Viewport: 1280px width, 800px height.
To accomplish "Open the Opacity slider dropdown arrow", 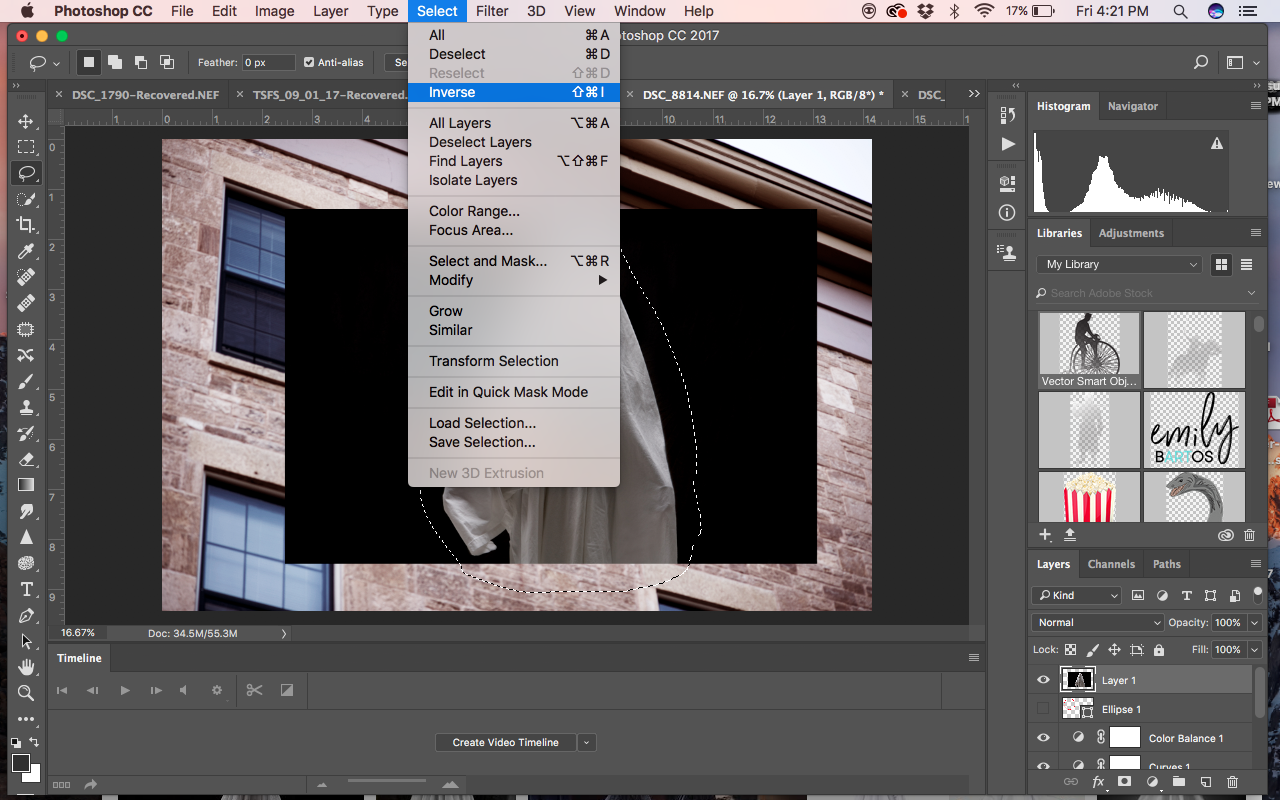I will click(x=1254, y=622).
